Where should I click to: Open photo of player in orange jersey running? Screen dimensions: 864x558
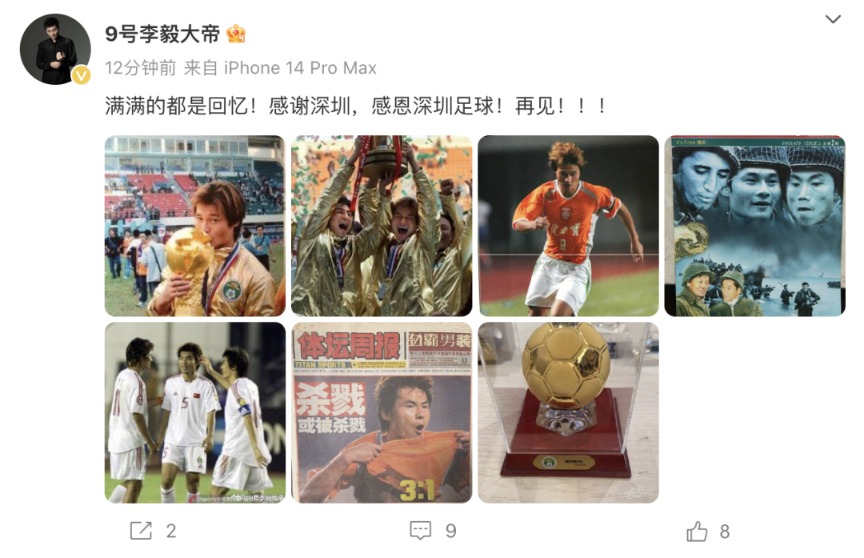click(568, 226)
